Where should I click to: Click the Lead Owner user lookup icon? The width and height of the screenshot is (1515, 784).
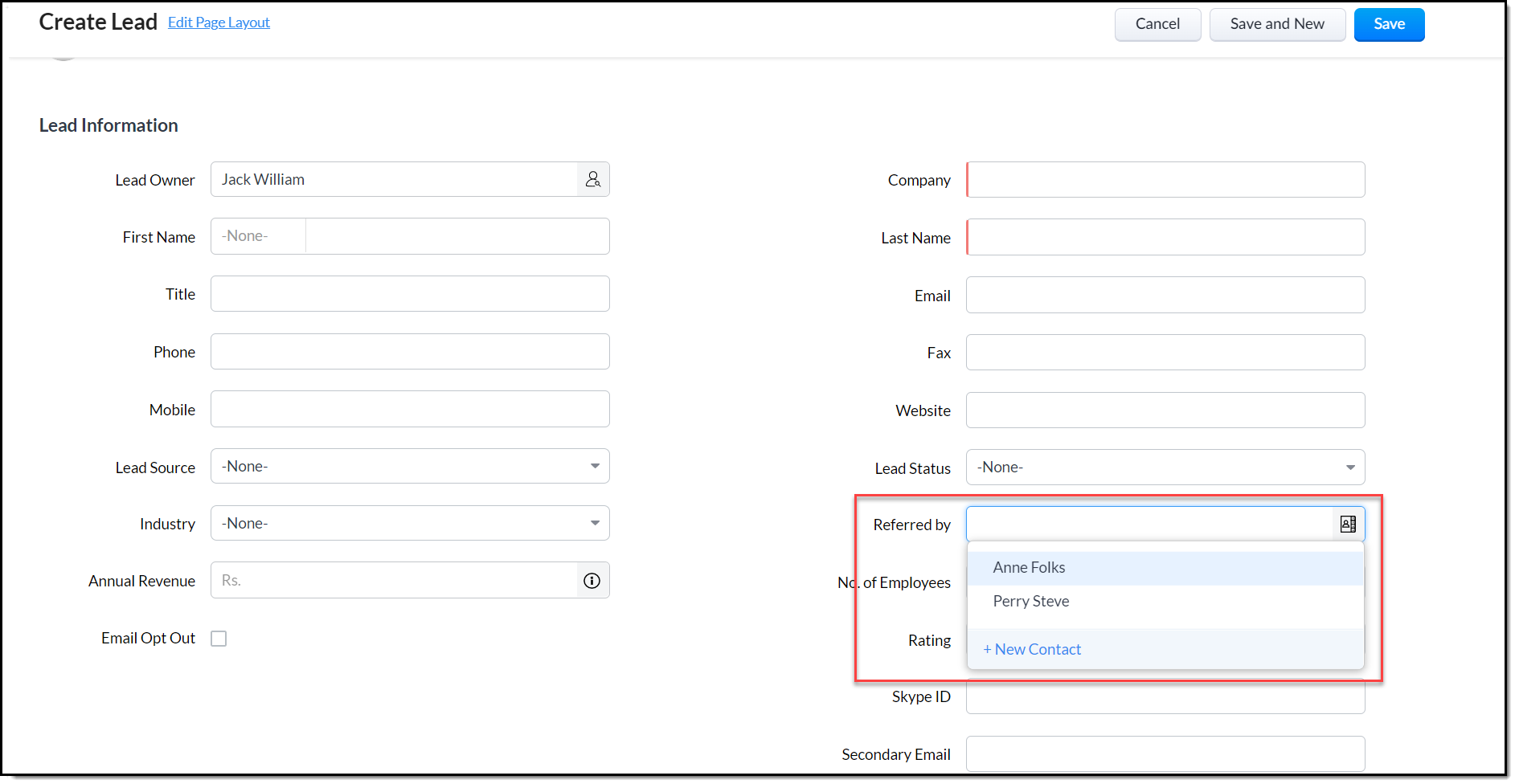[592, 180]
